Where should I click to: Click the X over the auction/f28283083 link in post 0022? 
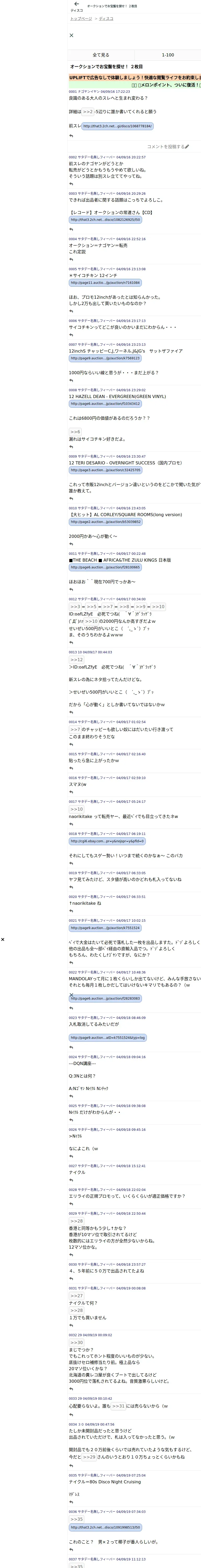(71, 995)
